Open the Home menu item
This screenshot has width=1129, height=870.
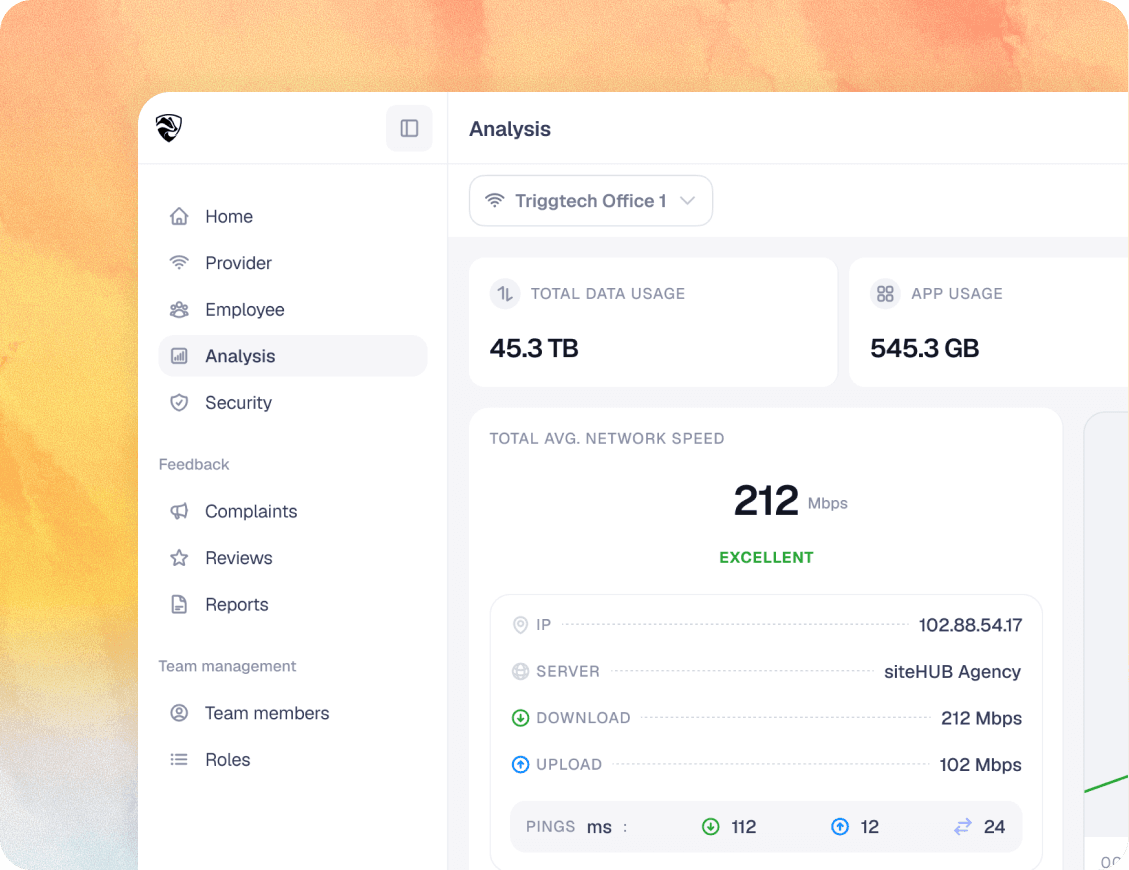click(x=292, y=216)
